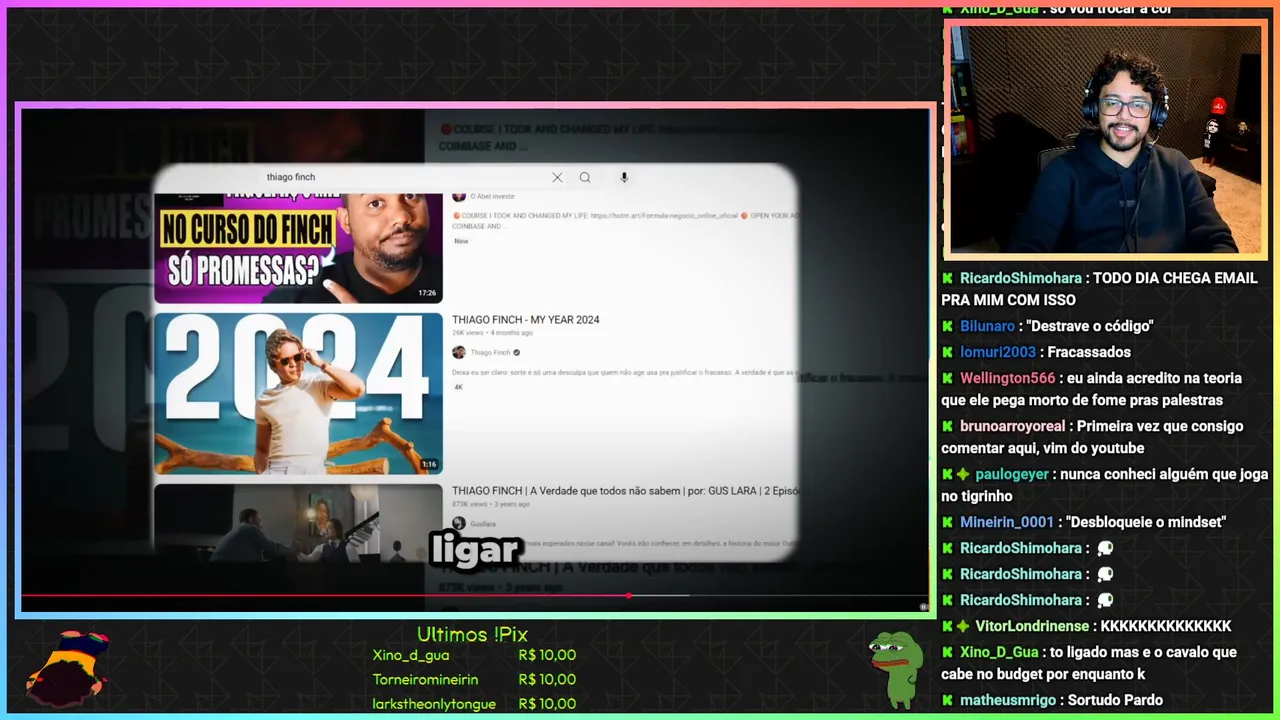Open the title "THIAGO FINCH - MY YEAR 2024"
The height and width of the screenshot is (720, 1280).
click(526, 320)
